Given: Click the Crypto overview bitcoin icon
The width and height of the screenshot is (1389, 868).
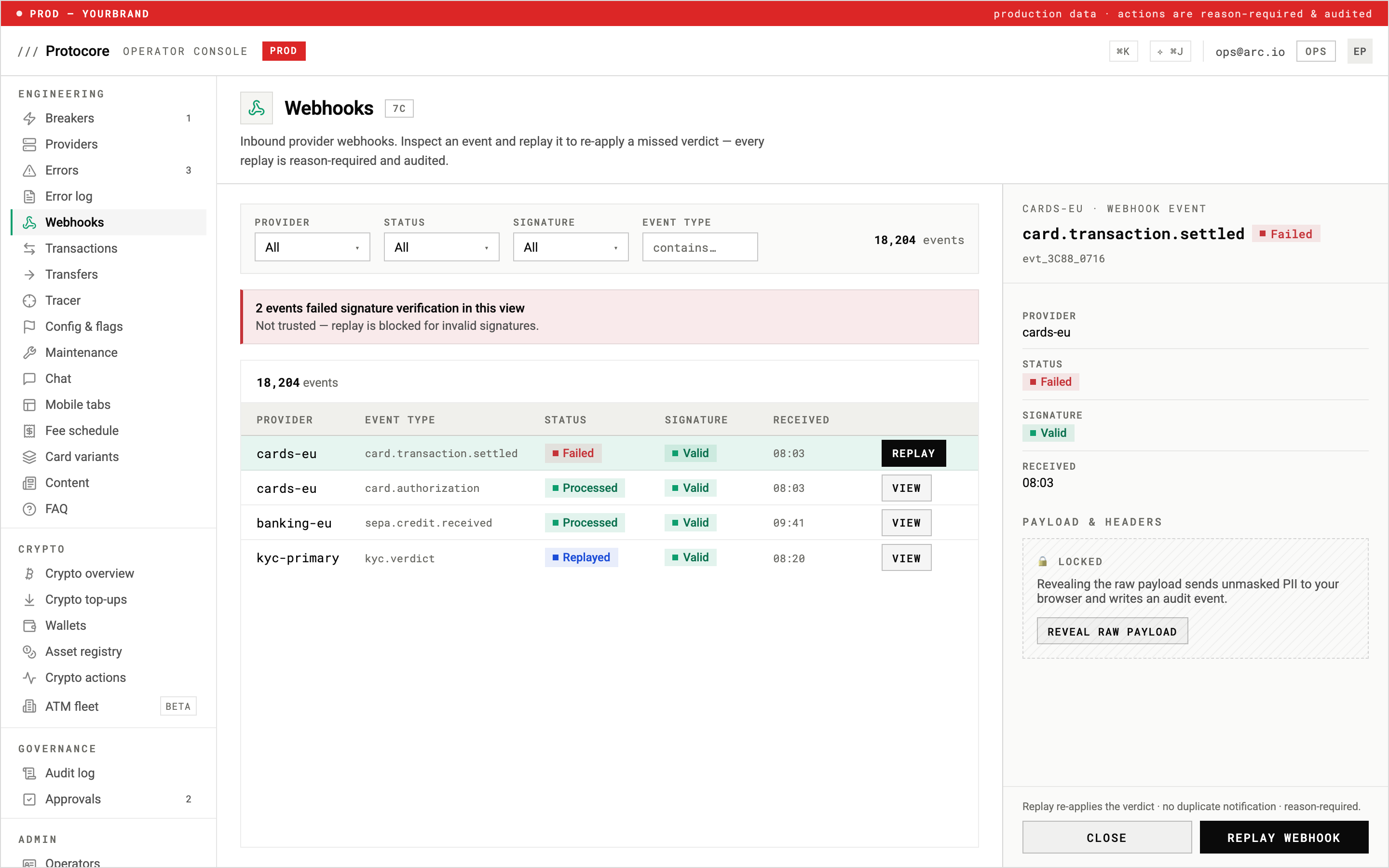Looking at the screenshot, I should [x=29, y=573].
